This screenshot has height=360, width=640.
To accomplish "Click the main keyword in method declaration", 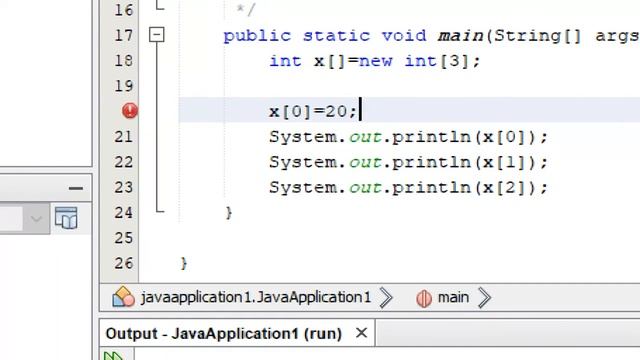I will point(460,36).
